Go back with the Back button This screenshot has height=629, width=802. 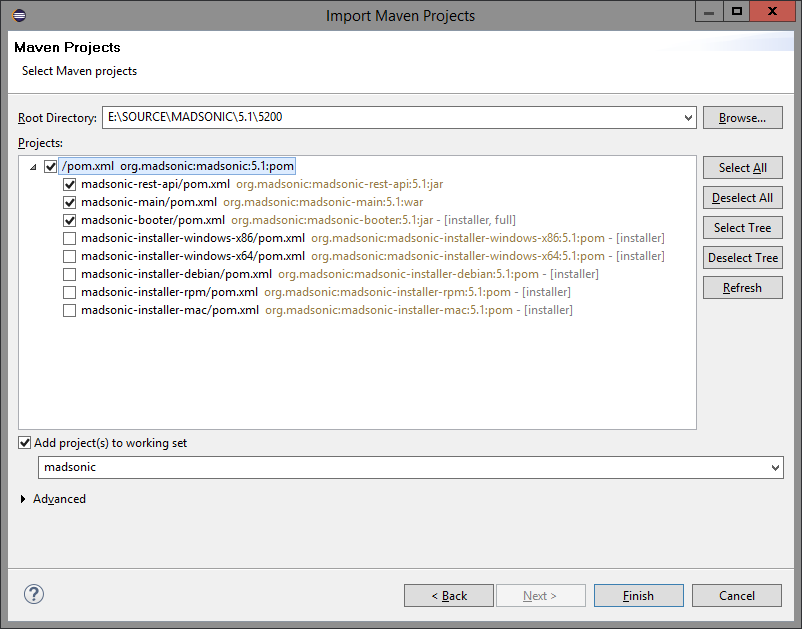pyautogui.click(x=449, y=596)
